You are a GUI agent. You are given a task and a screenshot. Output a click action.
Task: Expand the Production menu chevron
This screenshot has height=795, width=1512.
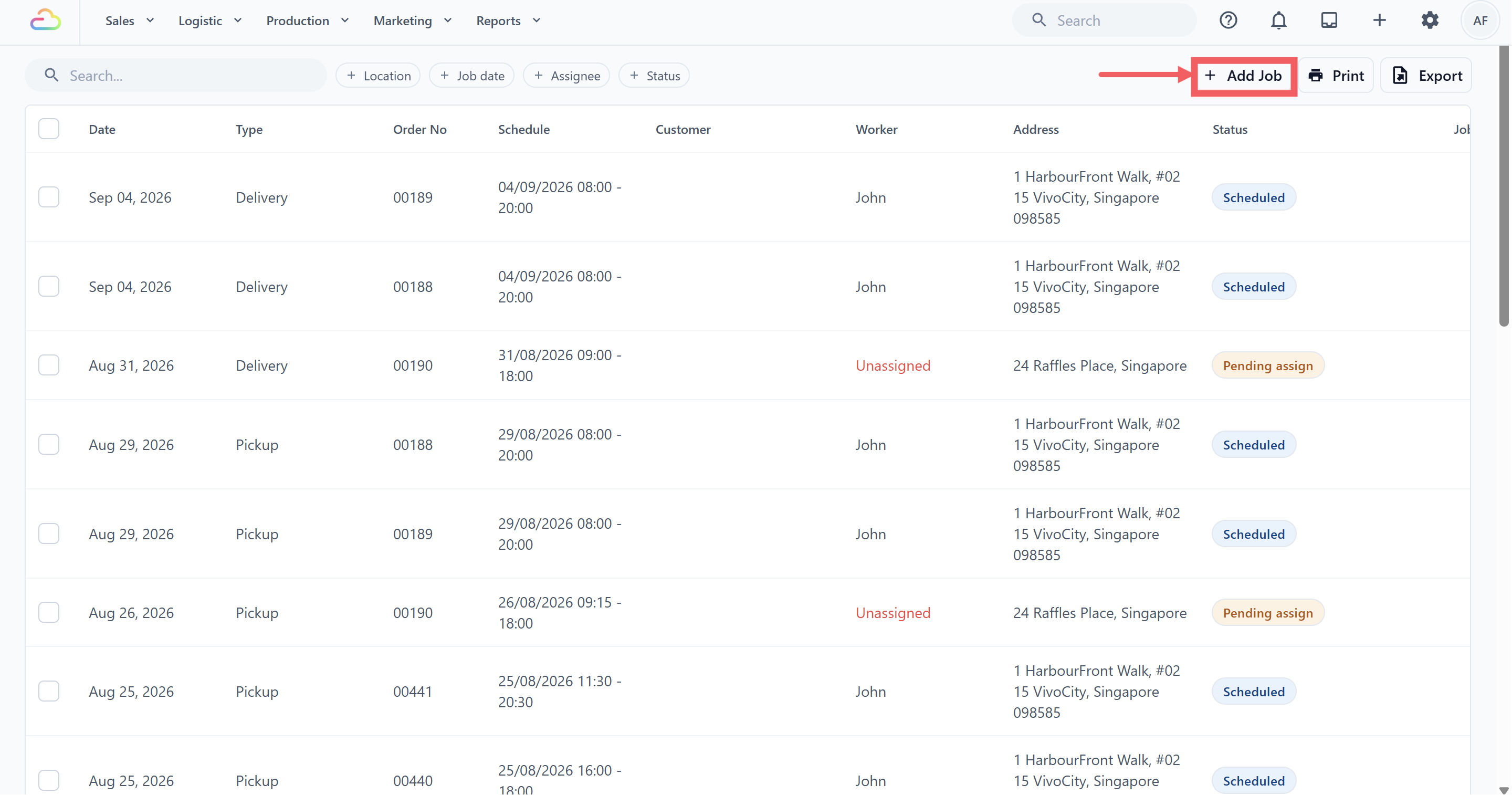click(x=344, y=20)
